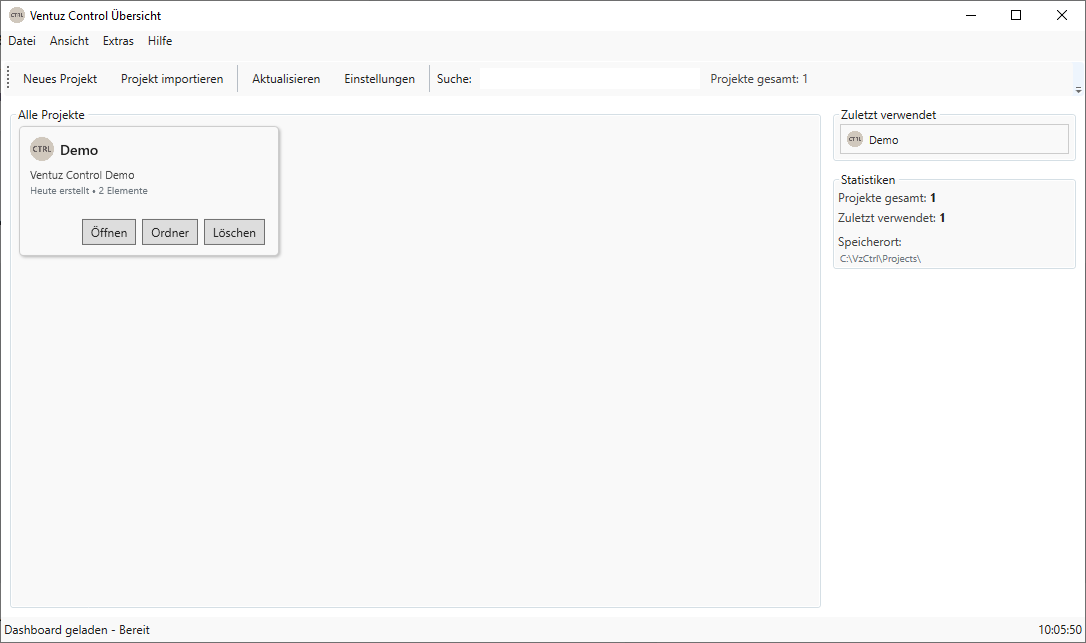Click 'Projekte gesamt' statistic in Statistiken
1086x643 pixels.
887,198
